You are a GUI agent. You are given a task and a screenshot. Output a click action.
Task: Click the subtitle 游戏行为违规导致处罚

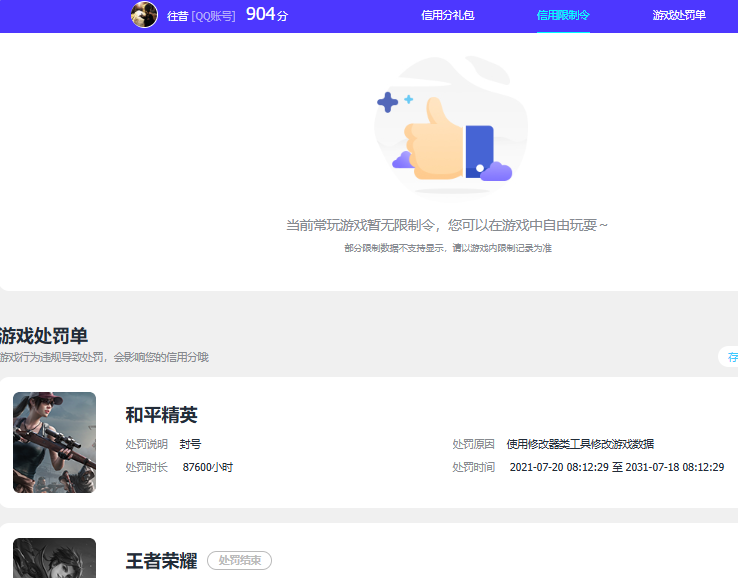[x=51, y=357]
